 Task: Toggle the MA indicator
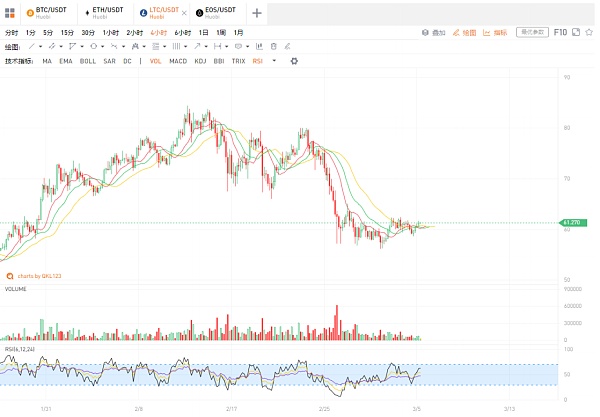47,61
